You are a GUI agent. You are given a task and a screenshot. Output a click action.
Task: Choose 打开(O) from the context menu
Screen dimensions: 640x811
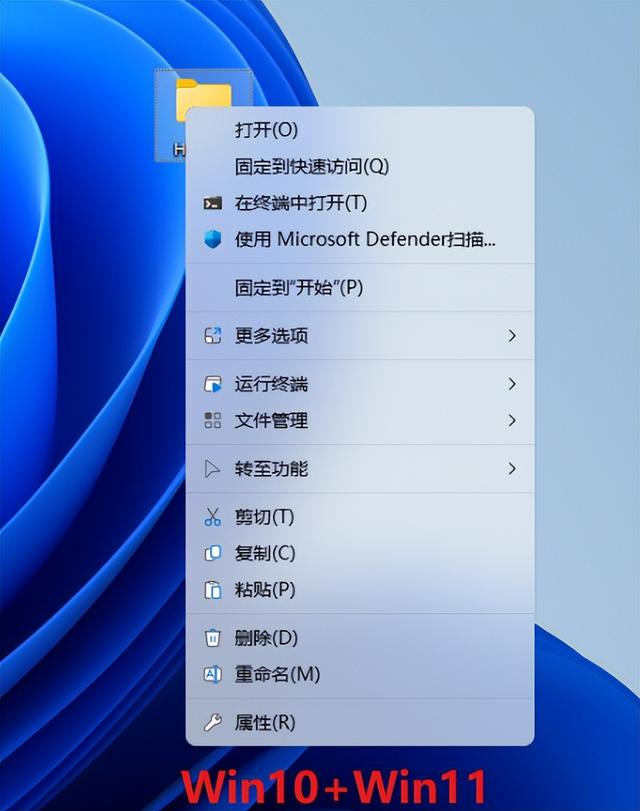coord(360,130)
